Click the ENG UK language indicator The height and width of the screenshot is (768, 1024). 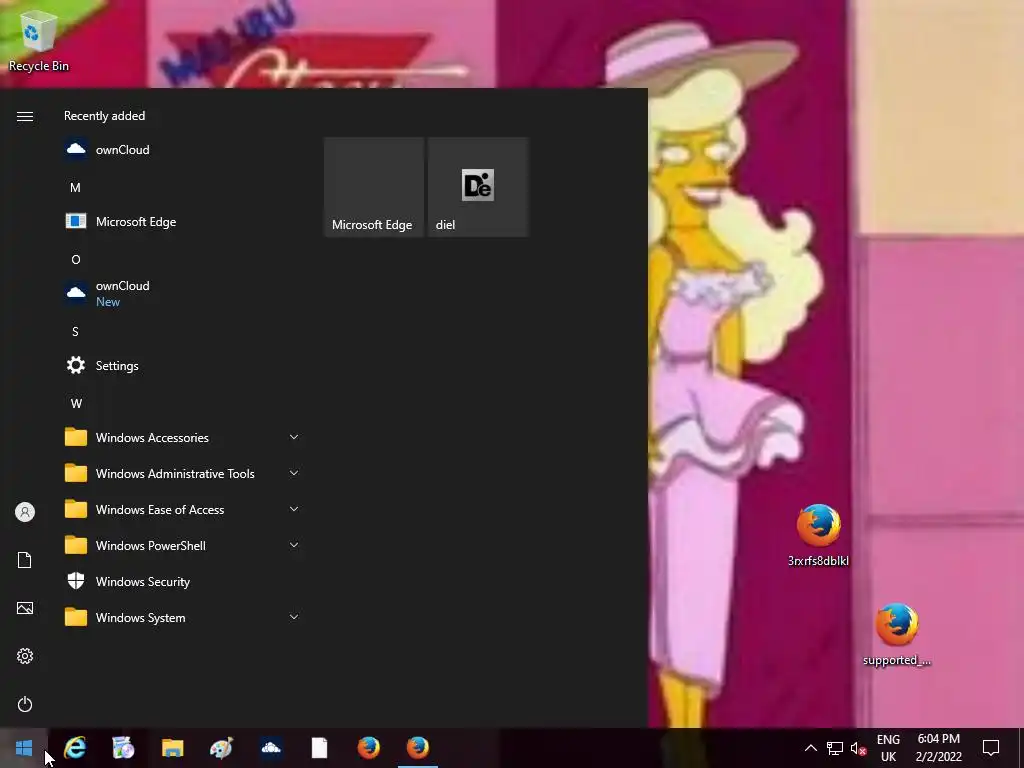888,748
